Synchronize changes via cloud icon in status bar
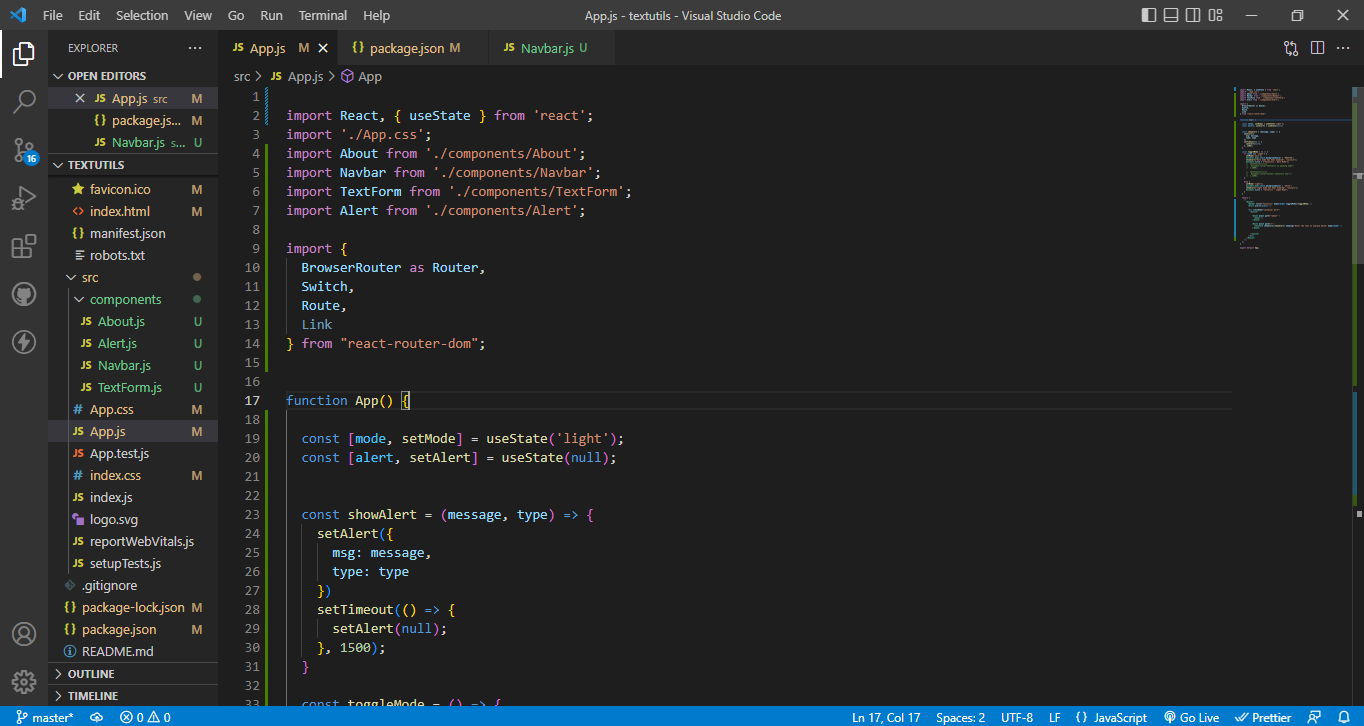This screenshot has width=1364, height=726. click(97, 717)
